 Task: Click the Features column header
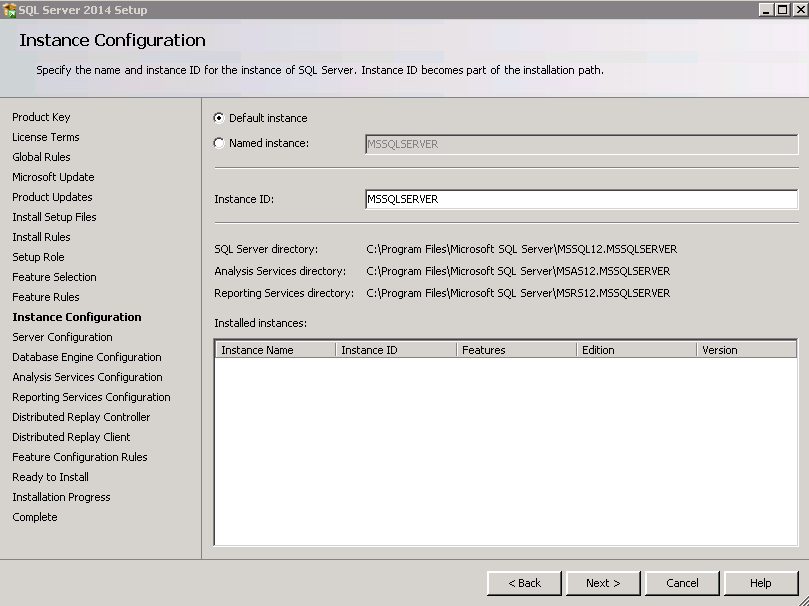click(516, 350)
